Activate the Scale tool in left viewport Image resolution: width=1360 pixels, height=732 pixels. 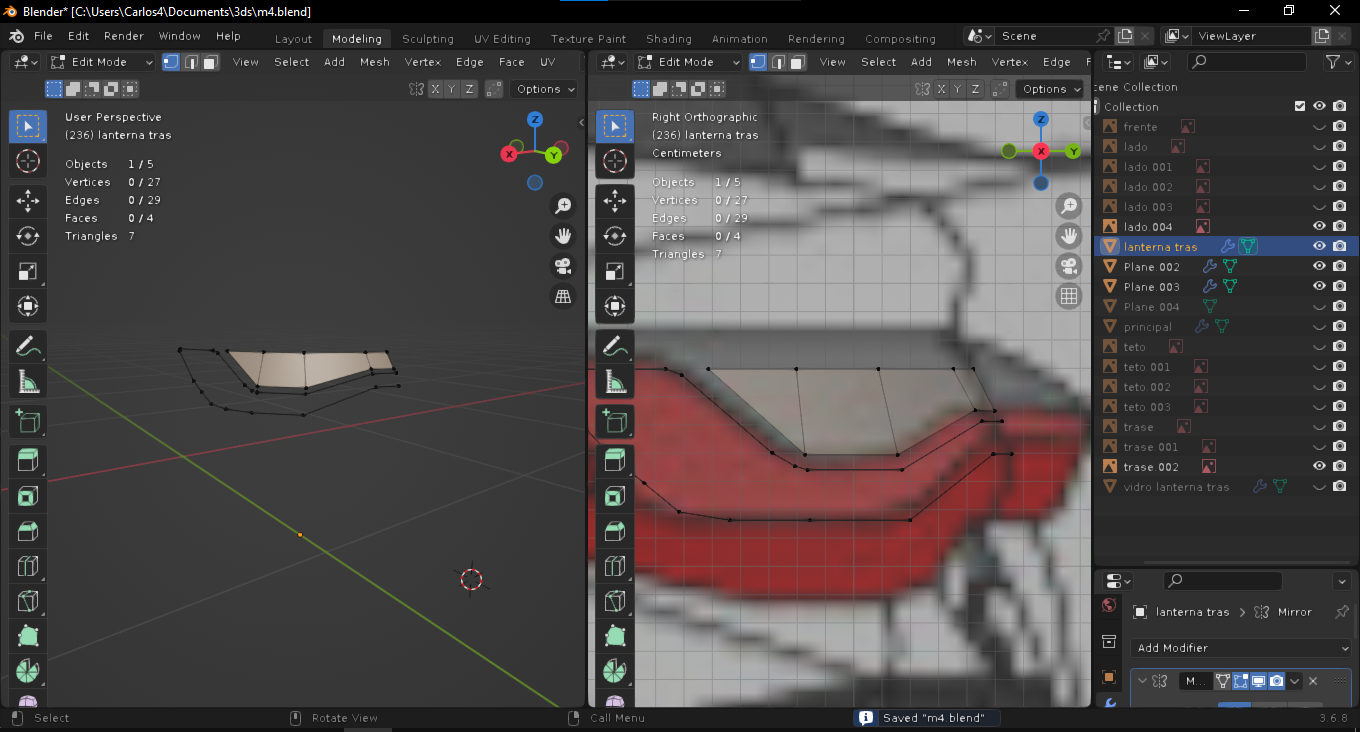tap(28, 271)
